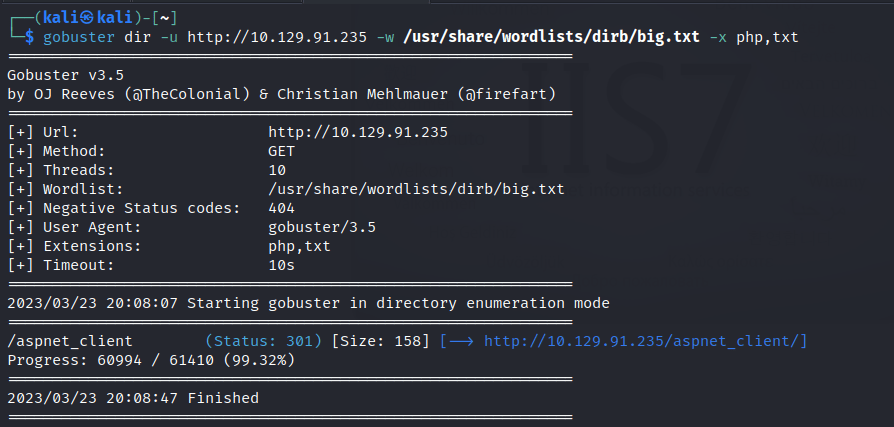Image resolution: width=894 pixels, height=427 pixels.
Task: Click the Gobuster v3.5 version header
Action: point(67,75)
